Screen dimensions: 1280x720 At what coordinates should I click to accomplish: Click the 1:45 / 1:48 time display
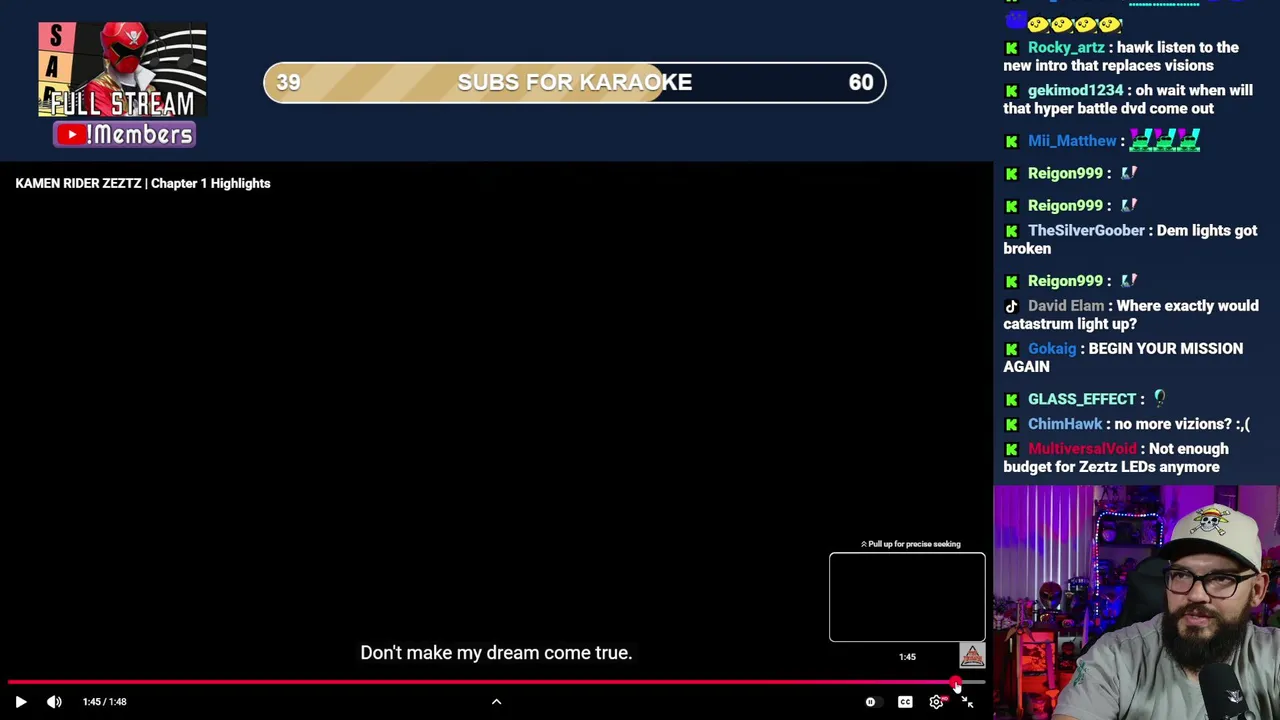(x=105, y=702)
